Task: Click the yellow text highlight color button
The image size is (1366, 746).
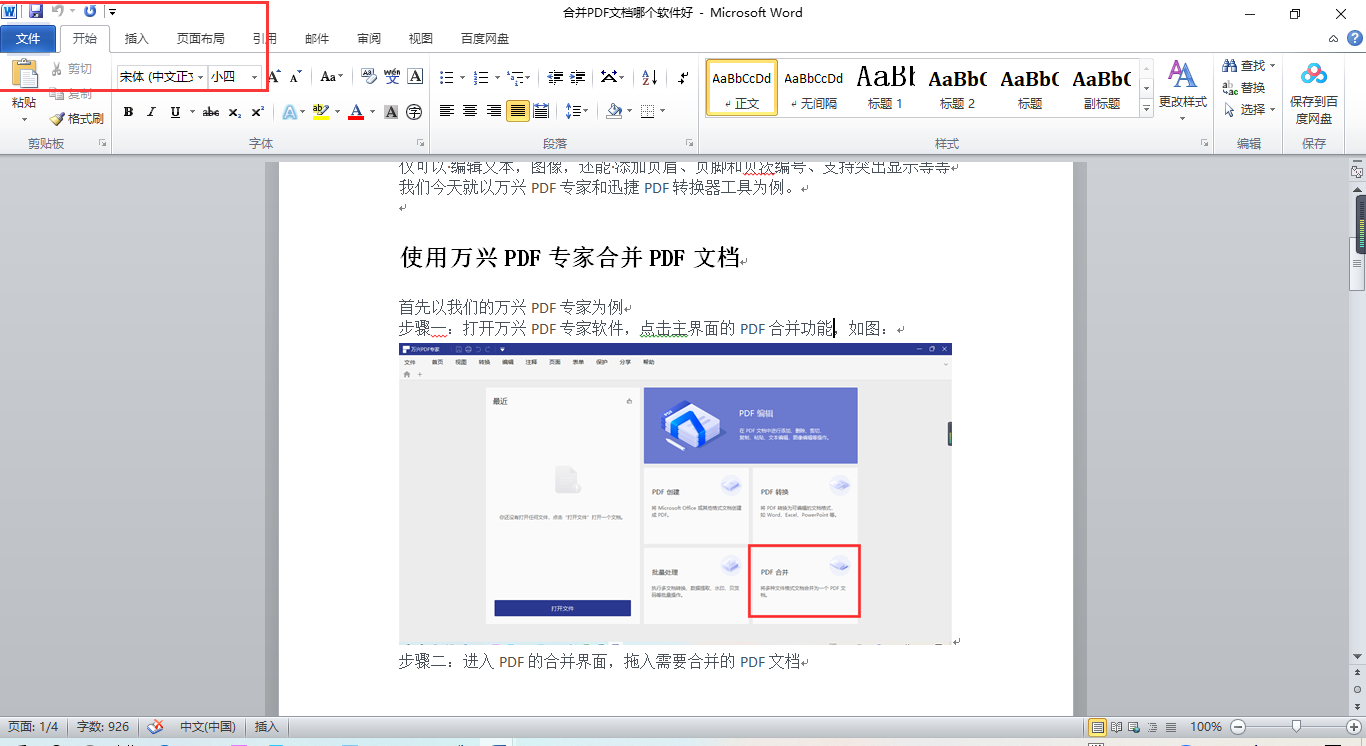Action: coord(320,112)
